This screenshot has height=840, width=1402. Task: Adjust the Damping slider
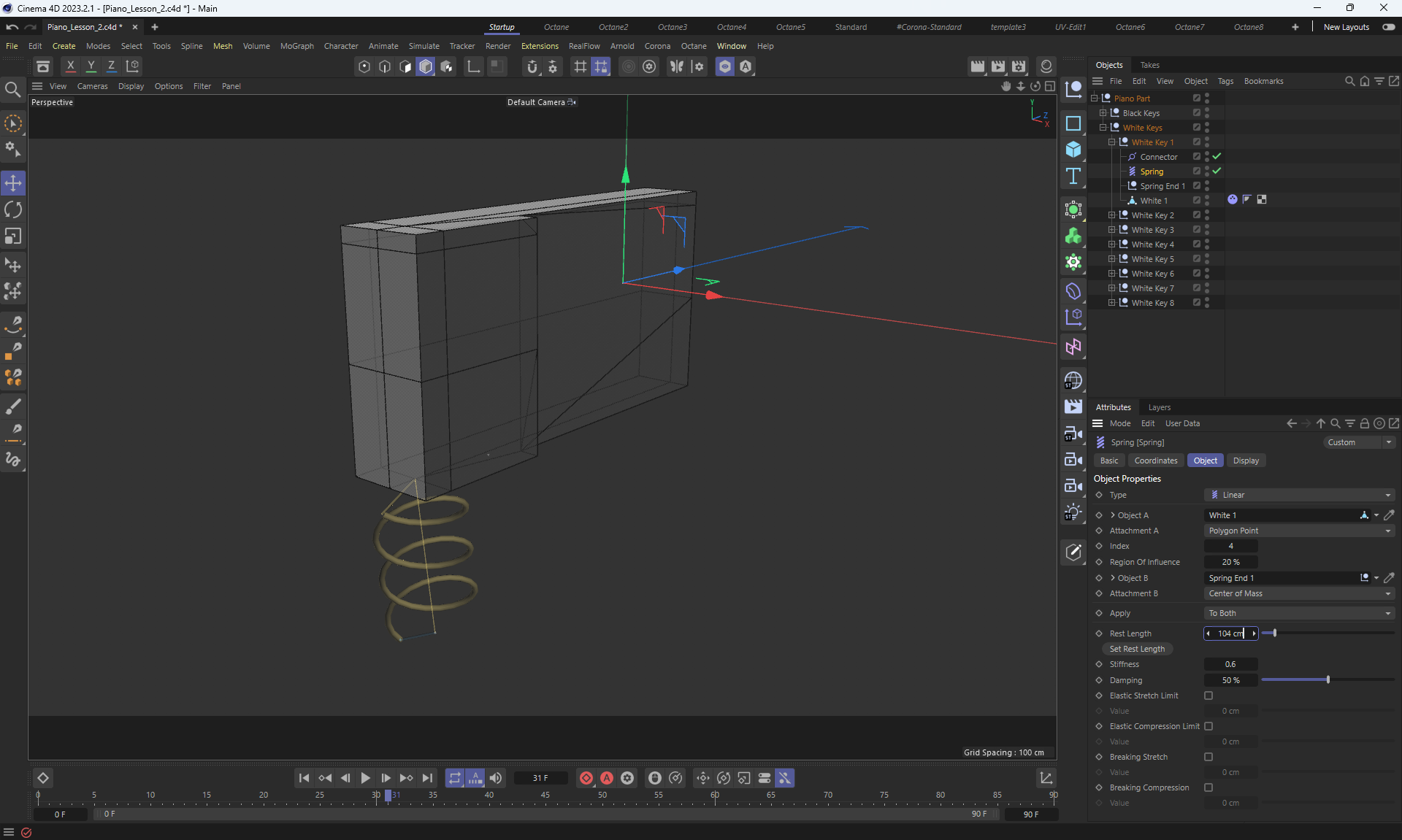click(1328, 680)
